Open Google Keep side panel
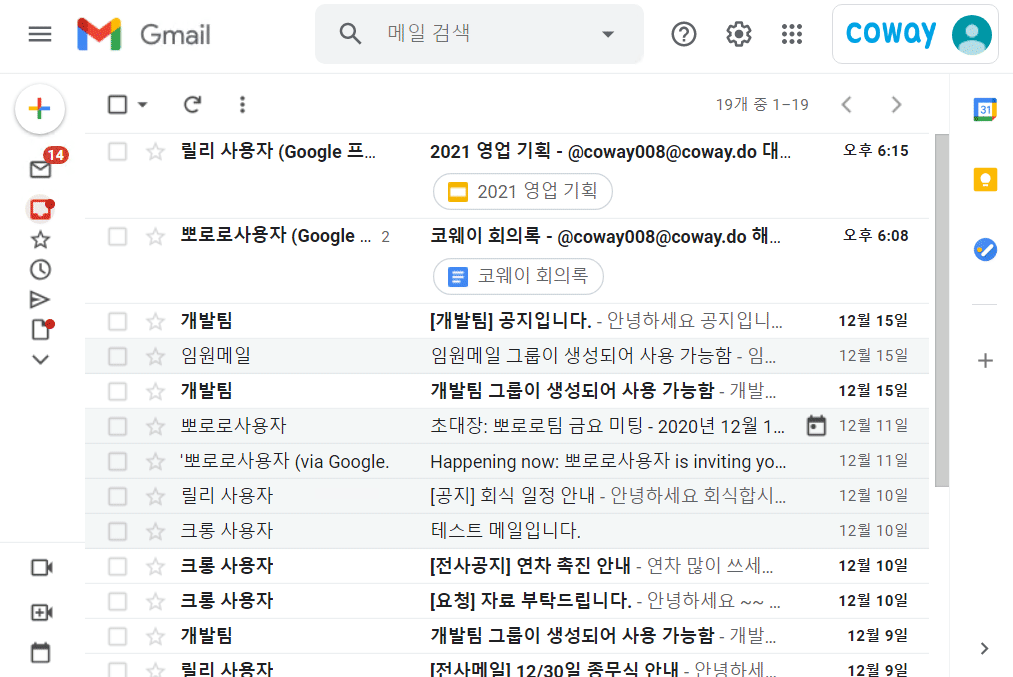The width and height of the screenshot is (1013, 677). click(x=985, y=179)
